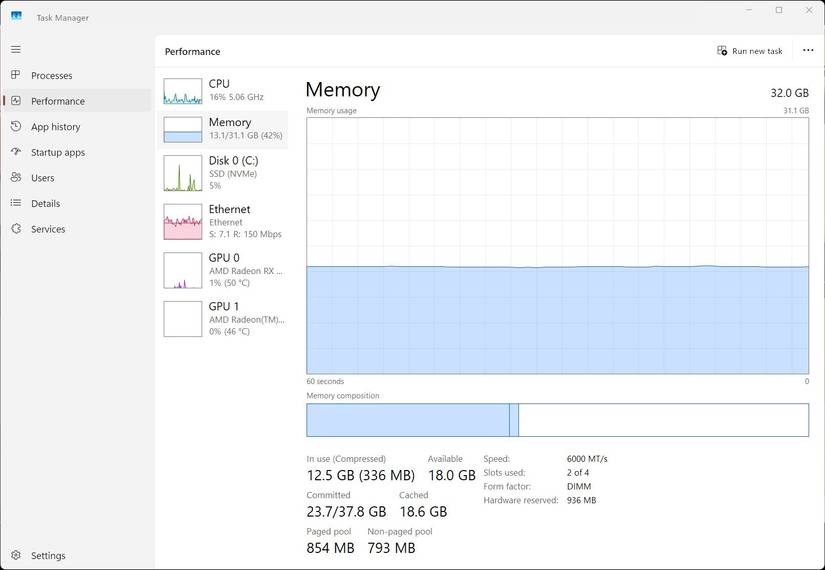Open the Services page
Viewport: 825px width, 570px height.
tap(77, 228)
